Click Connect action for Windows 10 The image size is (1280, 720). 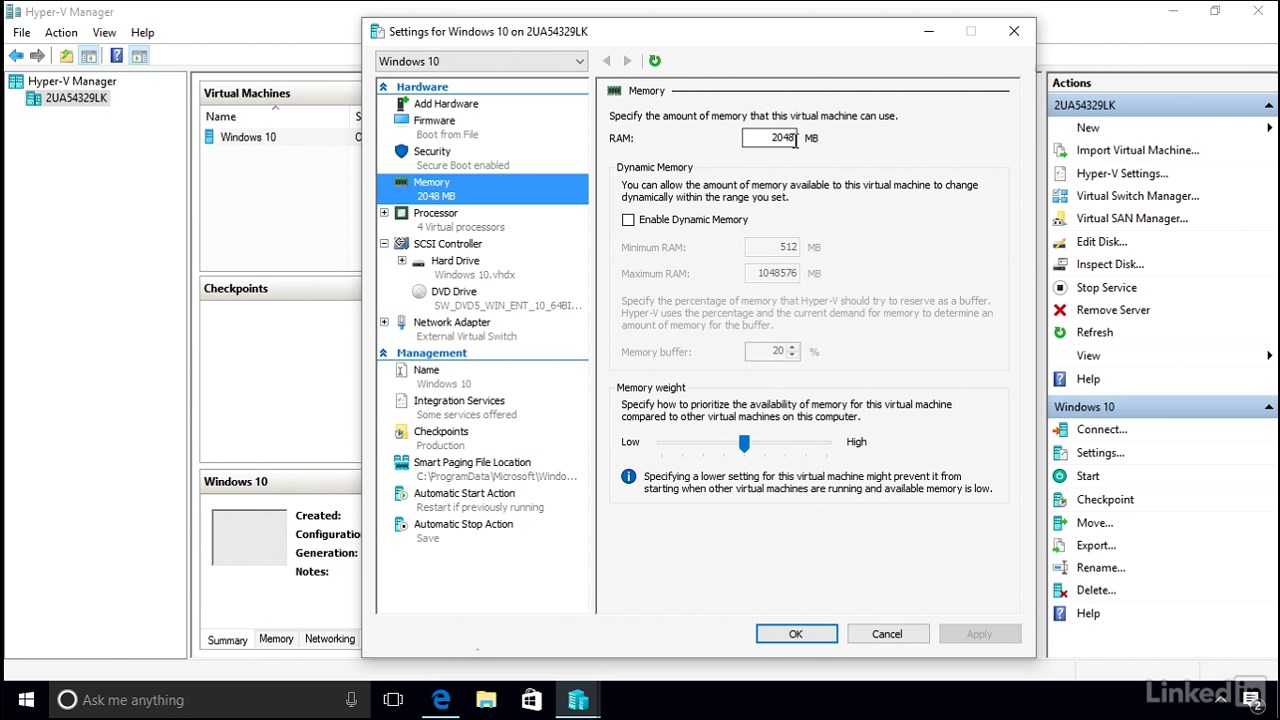coord(1101,430)
